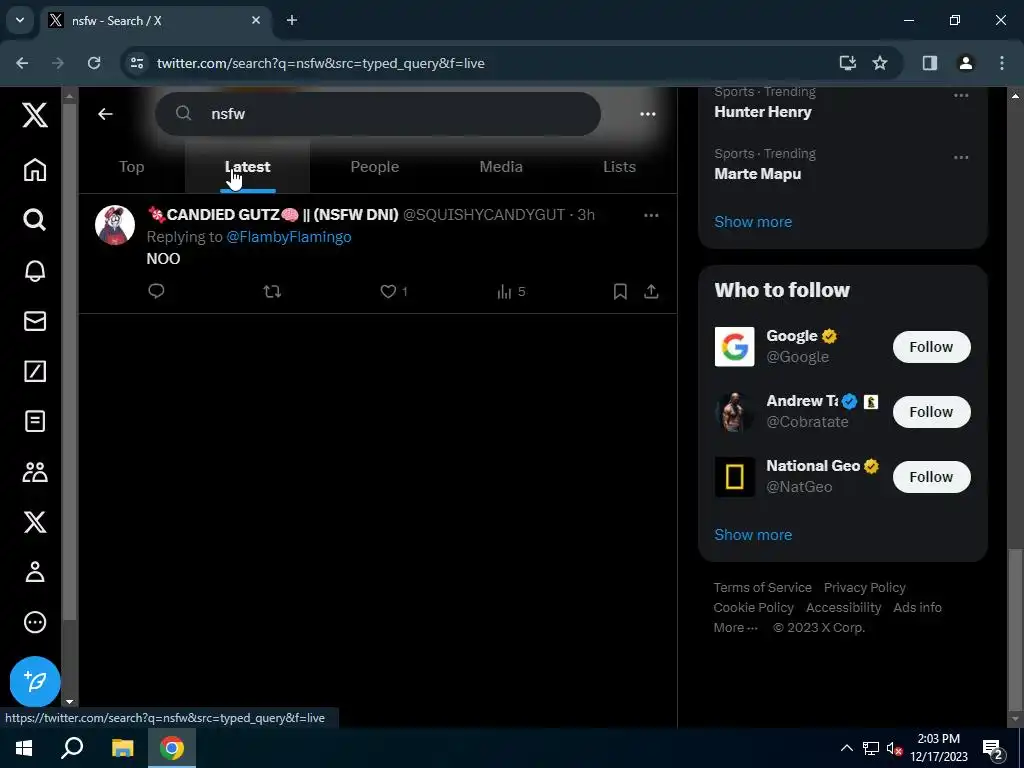This screenshot has height=768, width=1024.
Task: Reply to the NOO tweet
Action: (x=156, y=291)
